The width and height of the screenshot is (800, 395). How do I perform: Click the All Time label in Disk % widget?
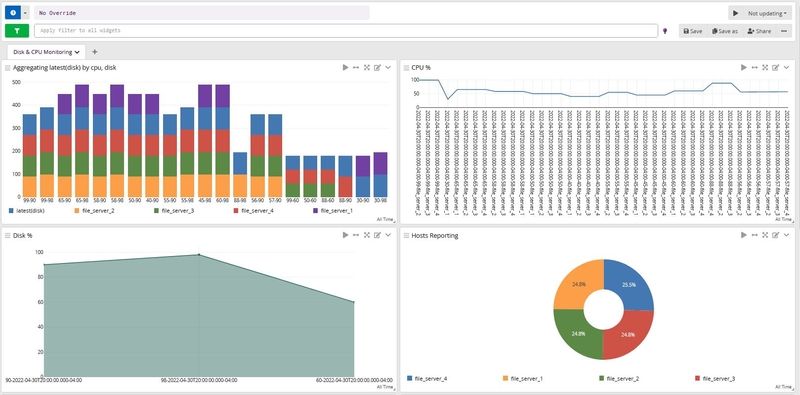tap(384, 387)
